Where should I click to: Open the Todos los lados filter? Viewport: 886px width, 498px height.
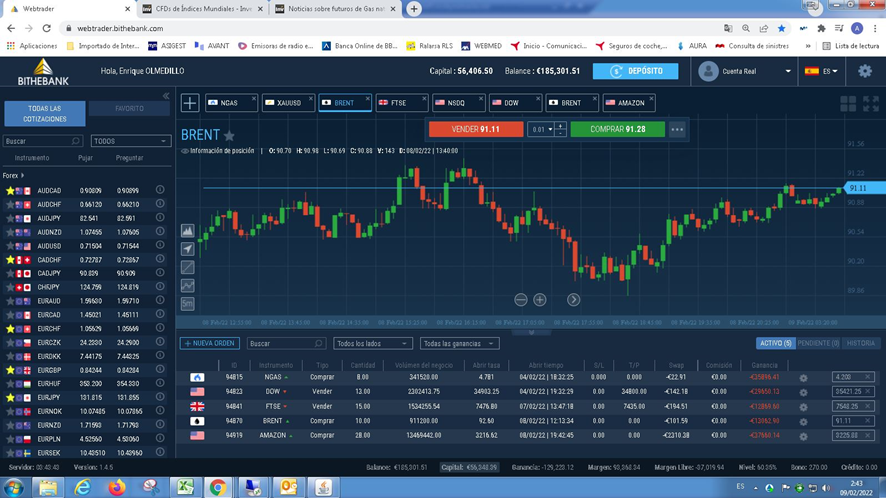pyautogui.click(x=372, y=344)
